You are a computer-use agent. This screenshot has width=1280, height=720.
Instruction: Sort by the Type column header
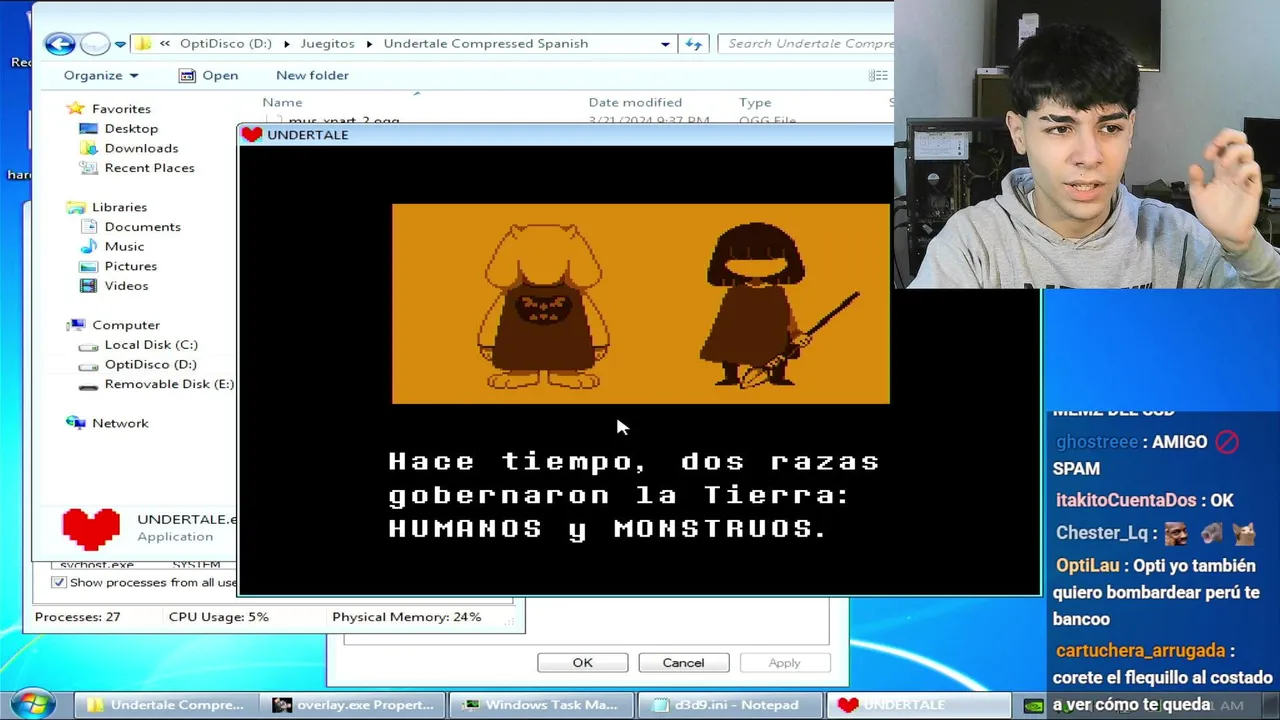755,102
